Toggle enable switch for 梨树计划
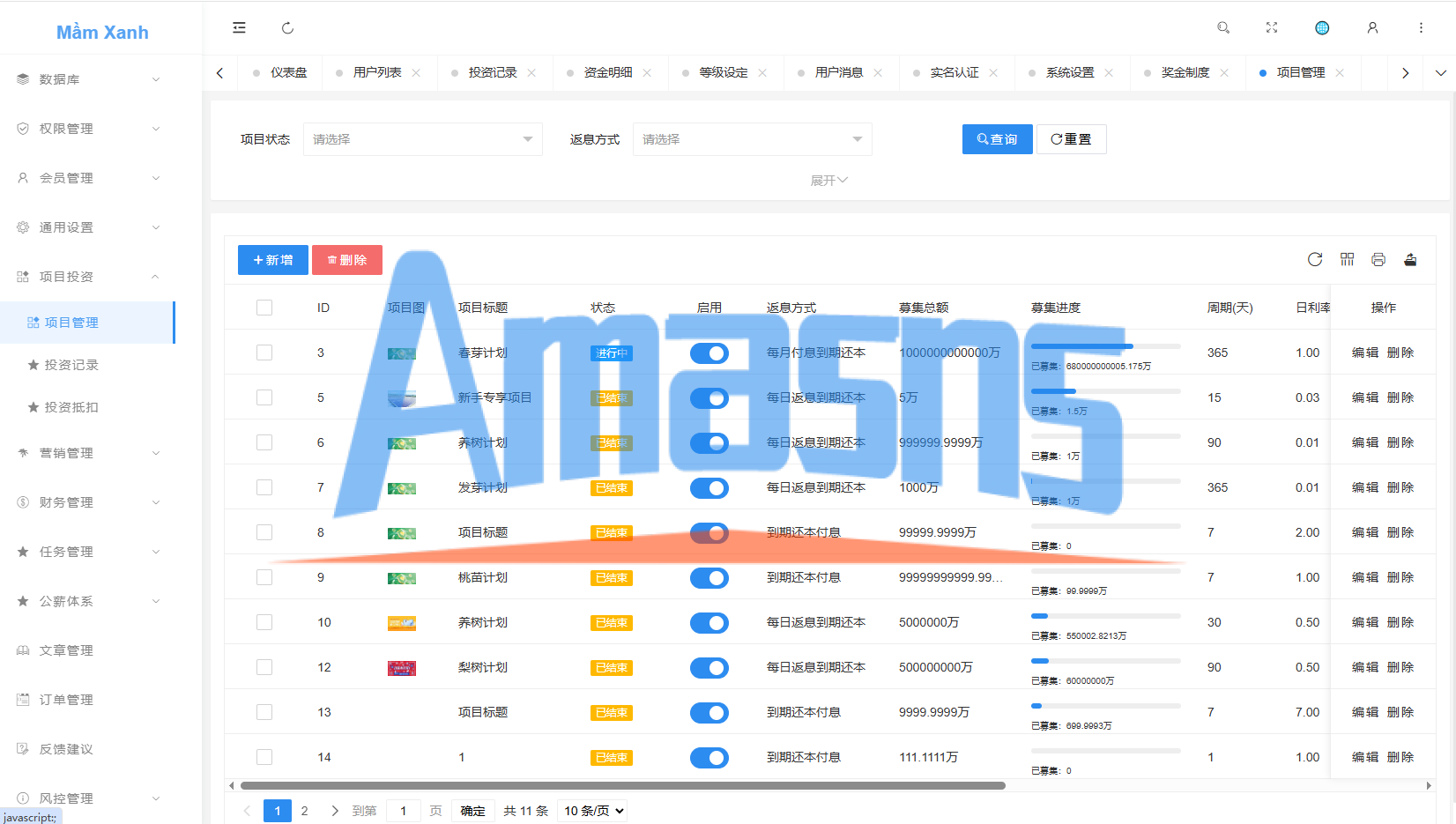Viewport: 1456px width, 824px height. [709, 668]
